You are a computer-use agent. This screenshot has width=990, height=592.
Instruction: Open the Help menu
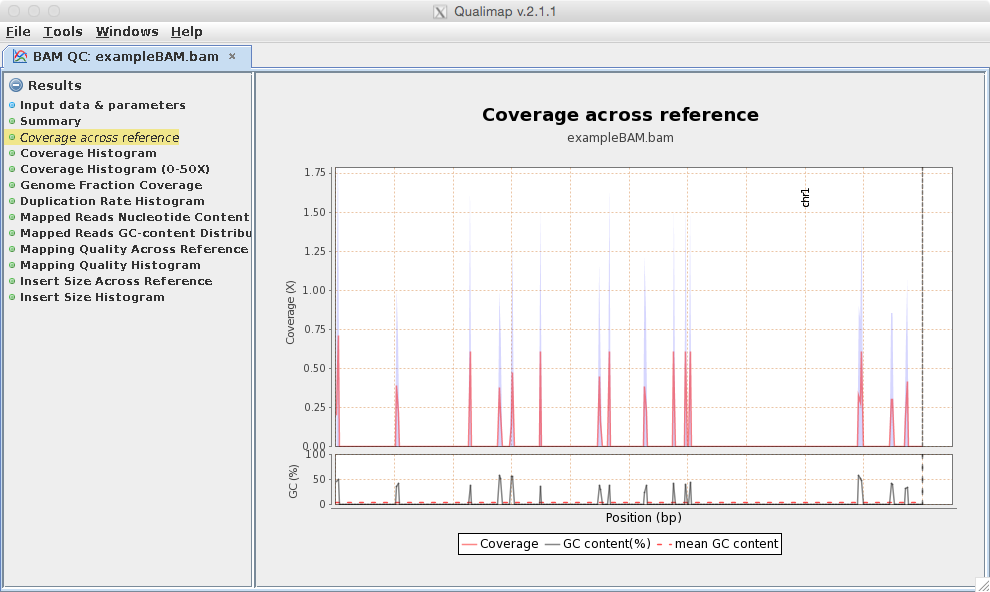tap(186, 32)
